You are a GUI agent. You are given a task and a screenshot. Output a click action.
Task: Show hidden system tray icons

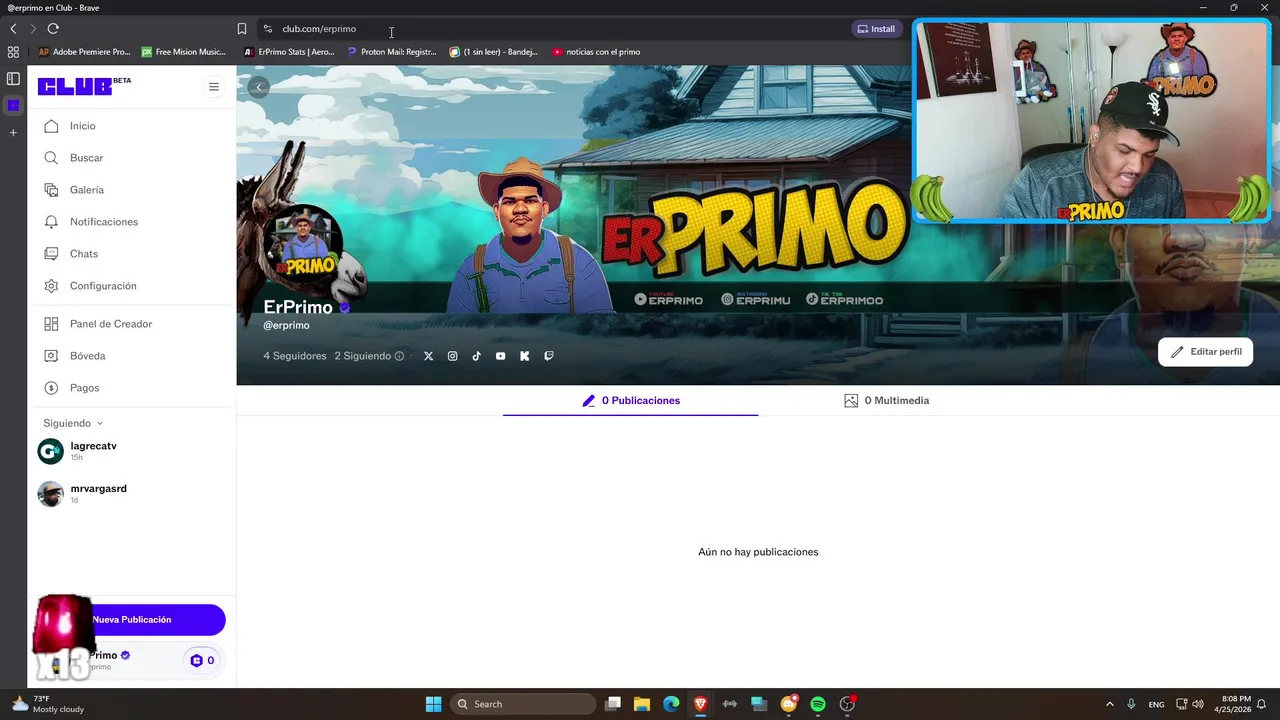coord(1109,704)
